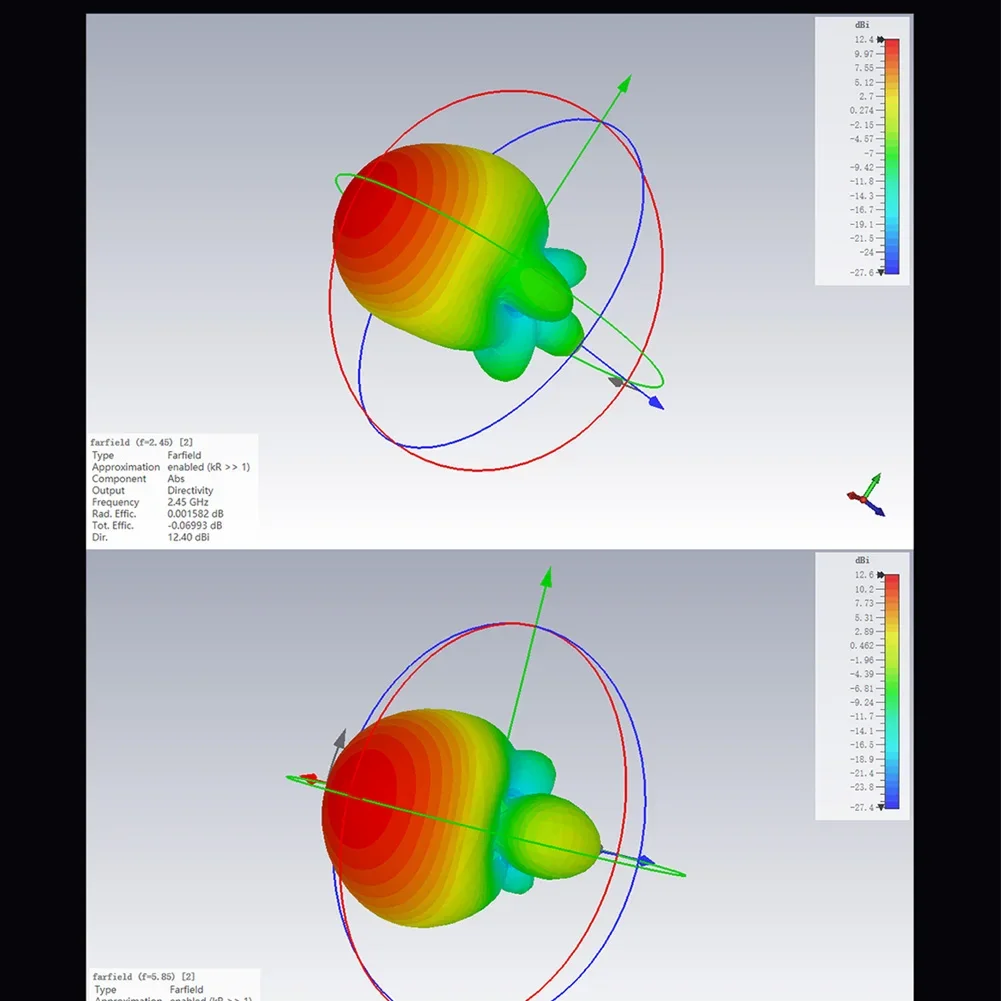This screenshot has height=1001, width=1001.
Task: Click the 12.6 maximum marker on lower color scale
Action: (881, 575)
